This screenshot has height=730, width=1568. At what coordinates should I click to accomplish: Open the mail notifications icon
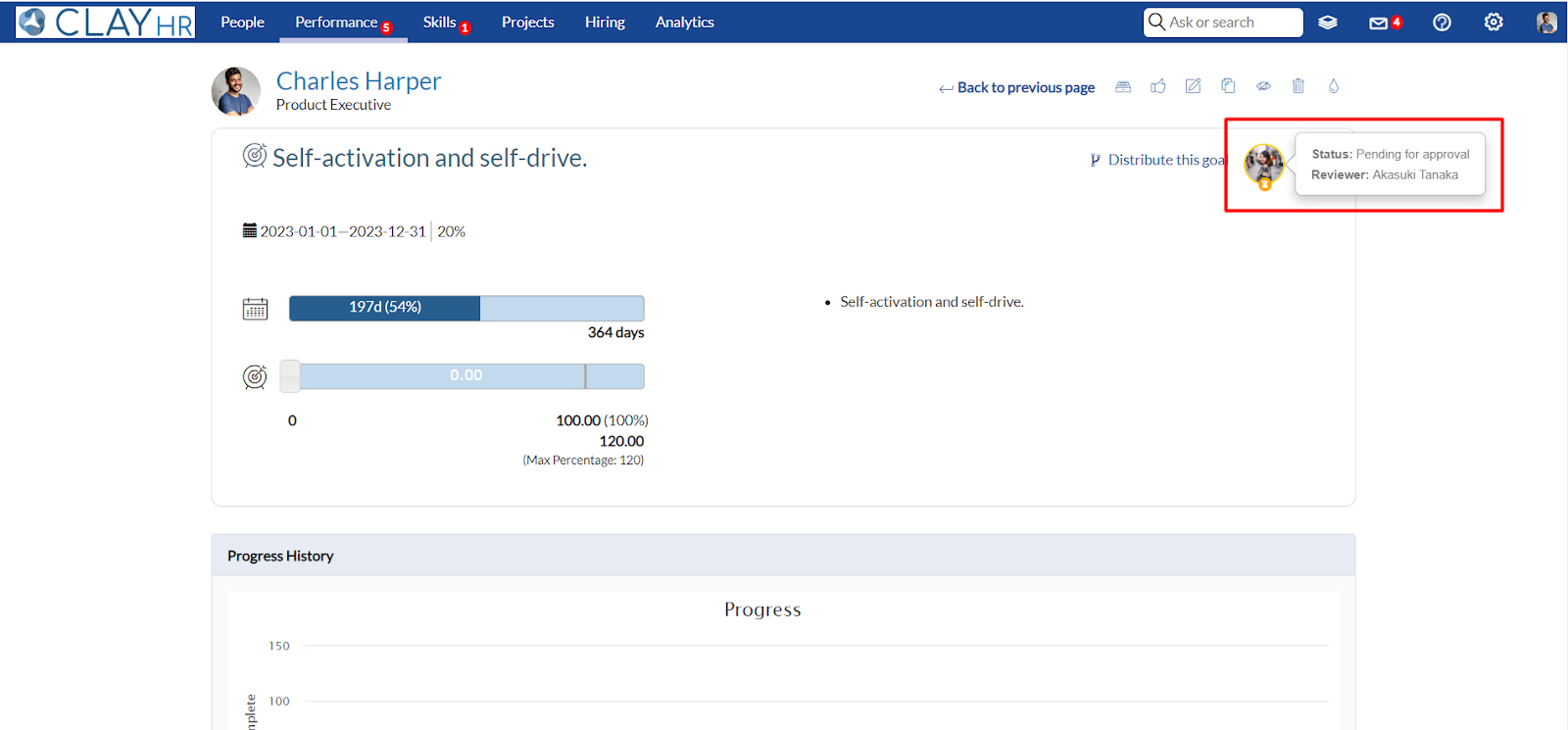click(x=1378, y=23)
